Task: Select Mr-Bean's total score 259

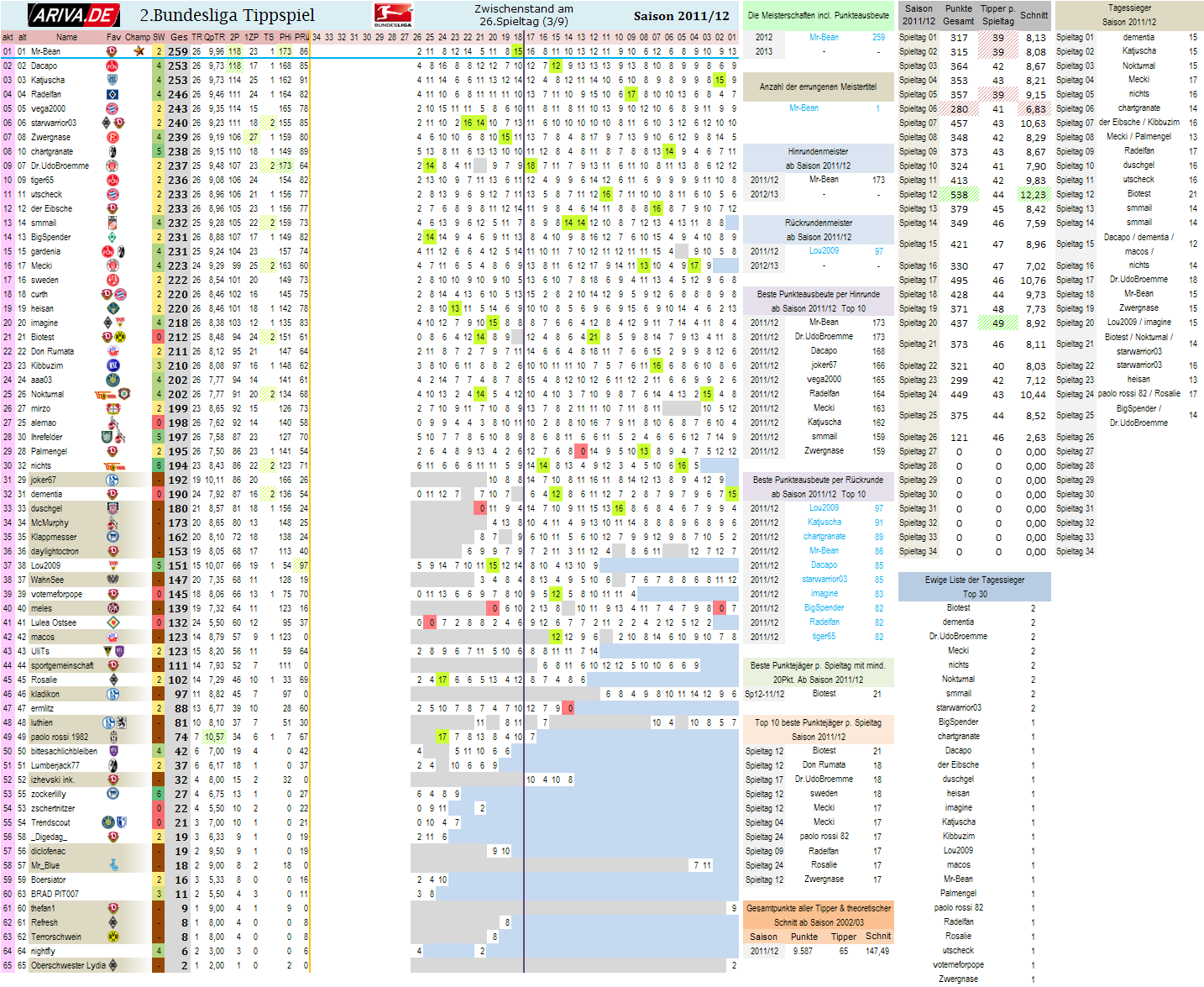Action: 178,51
